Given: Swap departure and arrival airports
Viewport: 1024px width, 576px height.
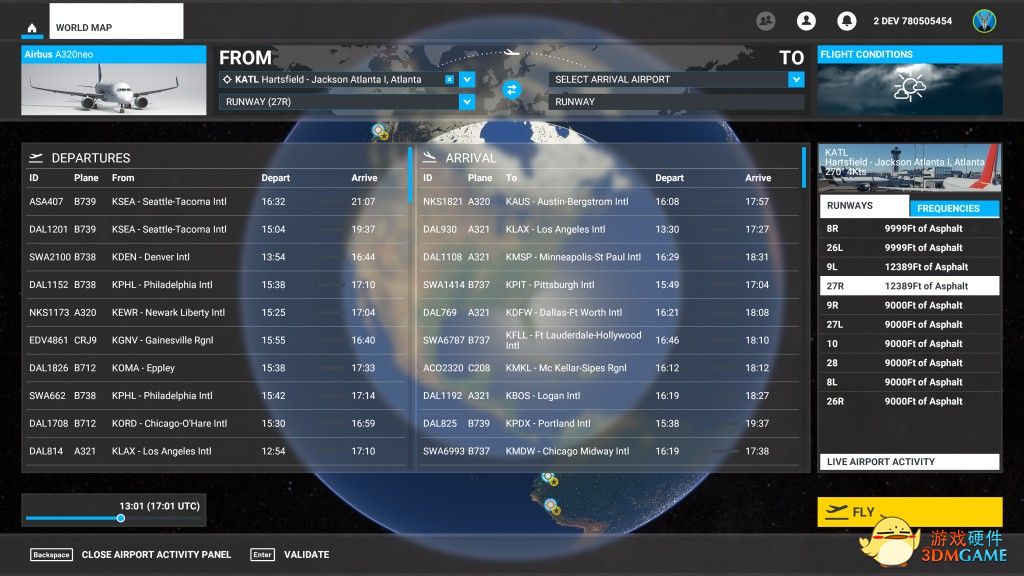Looking at the screenshot, I should point(511,89).
